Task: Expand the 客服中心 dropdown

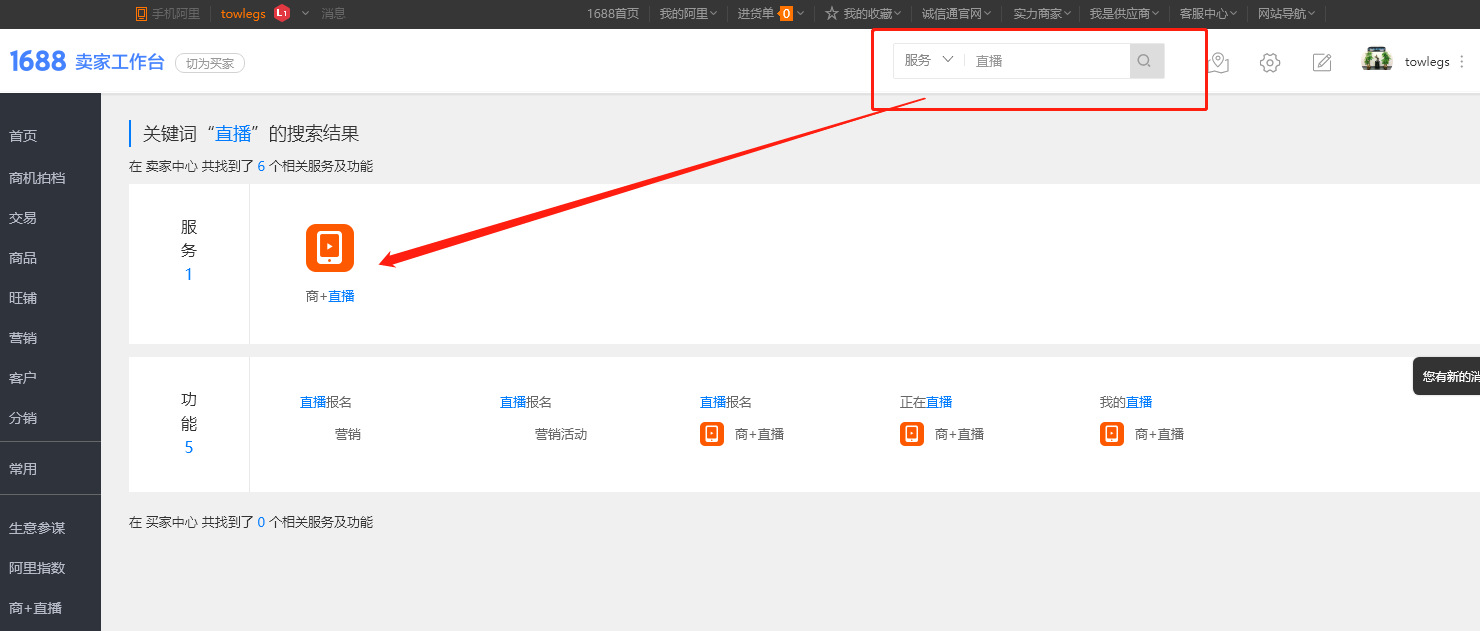Action: [1234, 14]
